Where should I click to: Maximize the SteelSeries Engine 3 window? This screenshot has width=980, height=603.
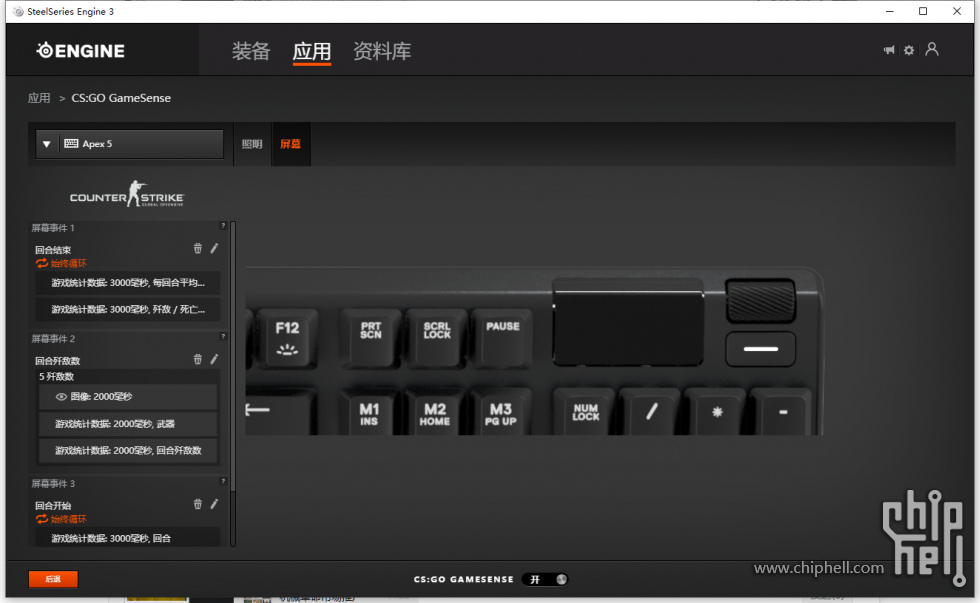(x=922, y=11)
